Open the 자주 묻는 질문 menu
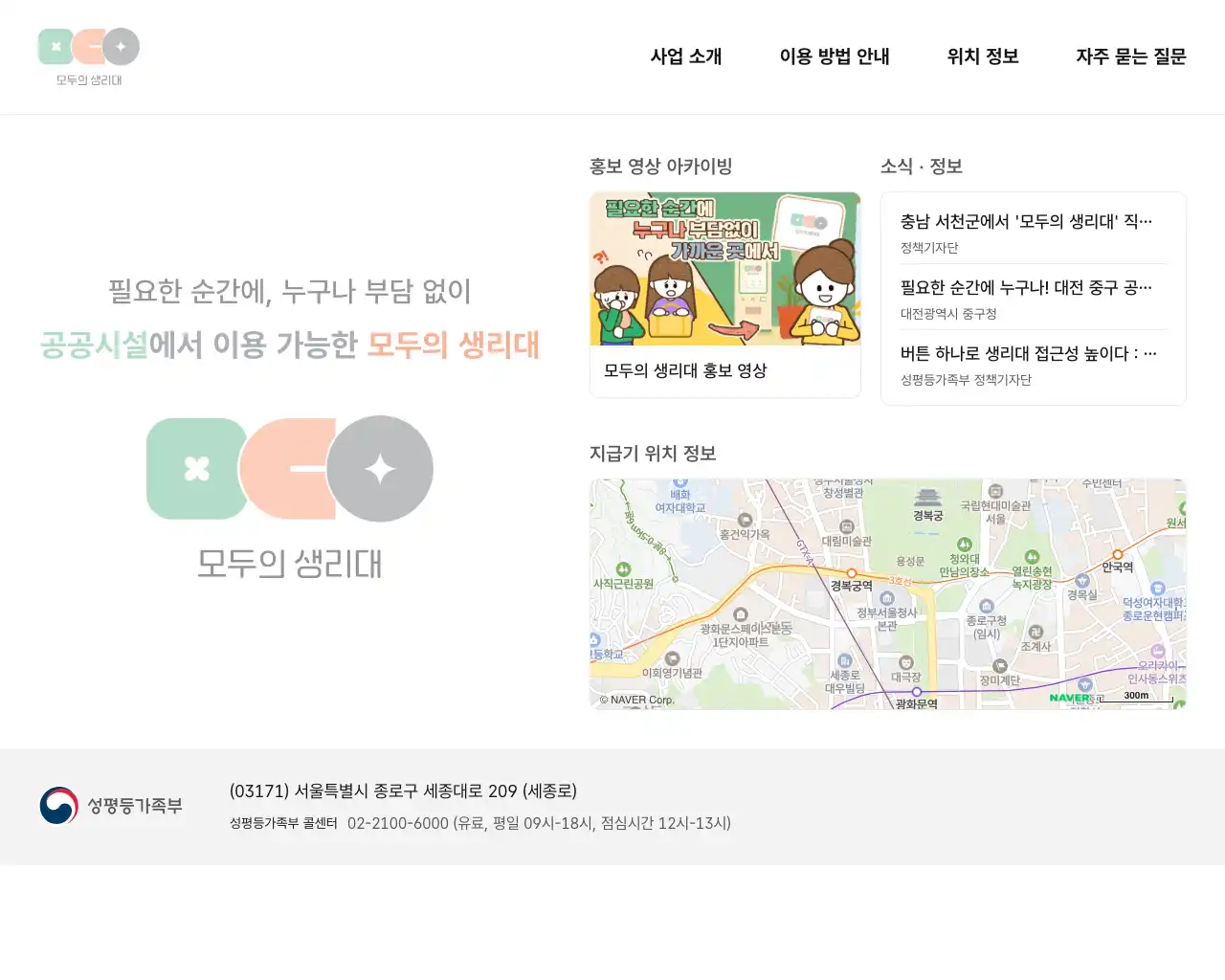Image resolution: width=1225 pixels, height=980 pixels. [1131, 56]
